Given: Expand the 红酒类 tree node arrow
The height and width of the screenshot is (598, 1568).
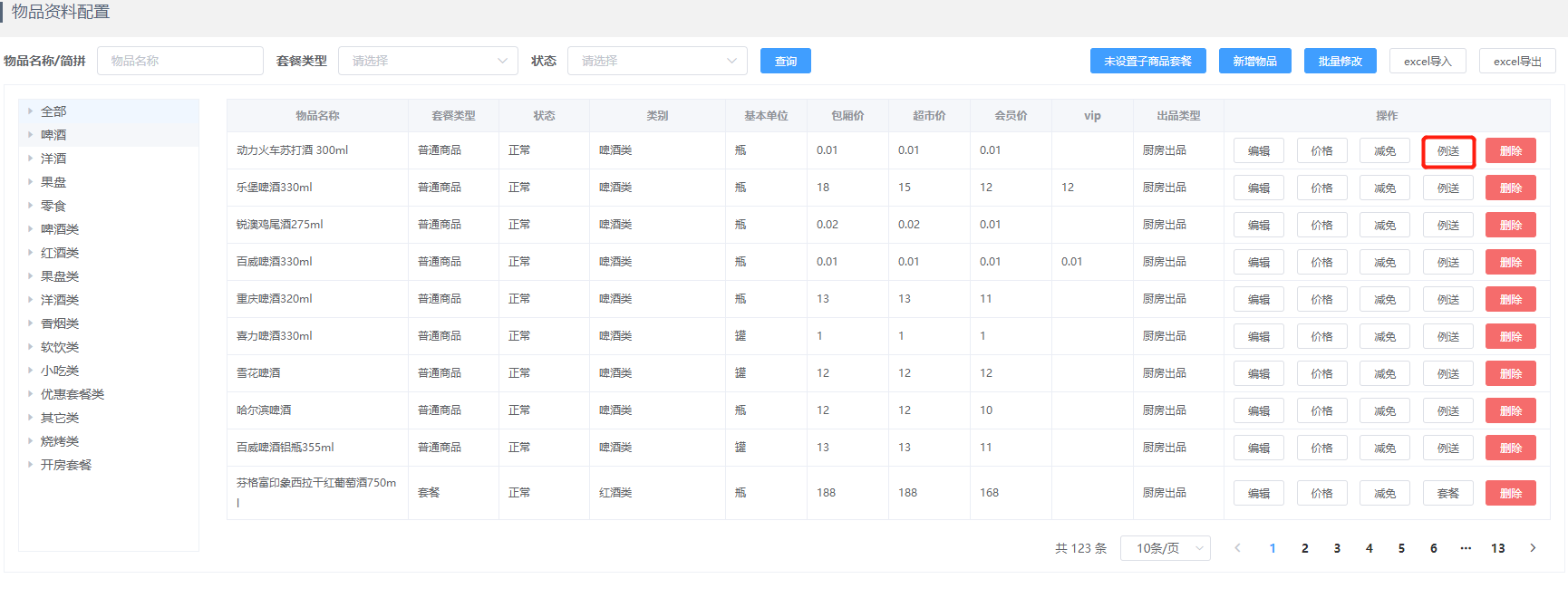Looking at the screenshot, I should click(30, 253).
